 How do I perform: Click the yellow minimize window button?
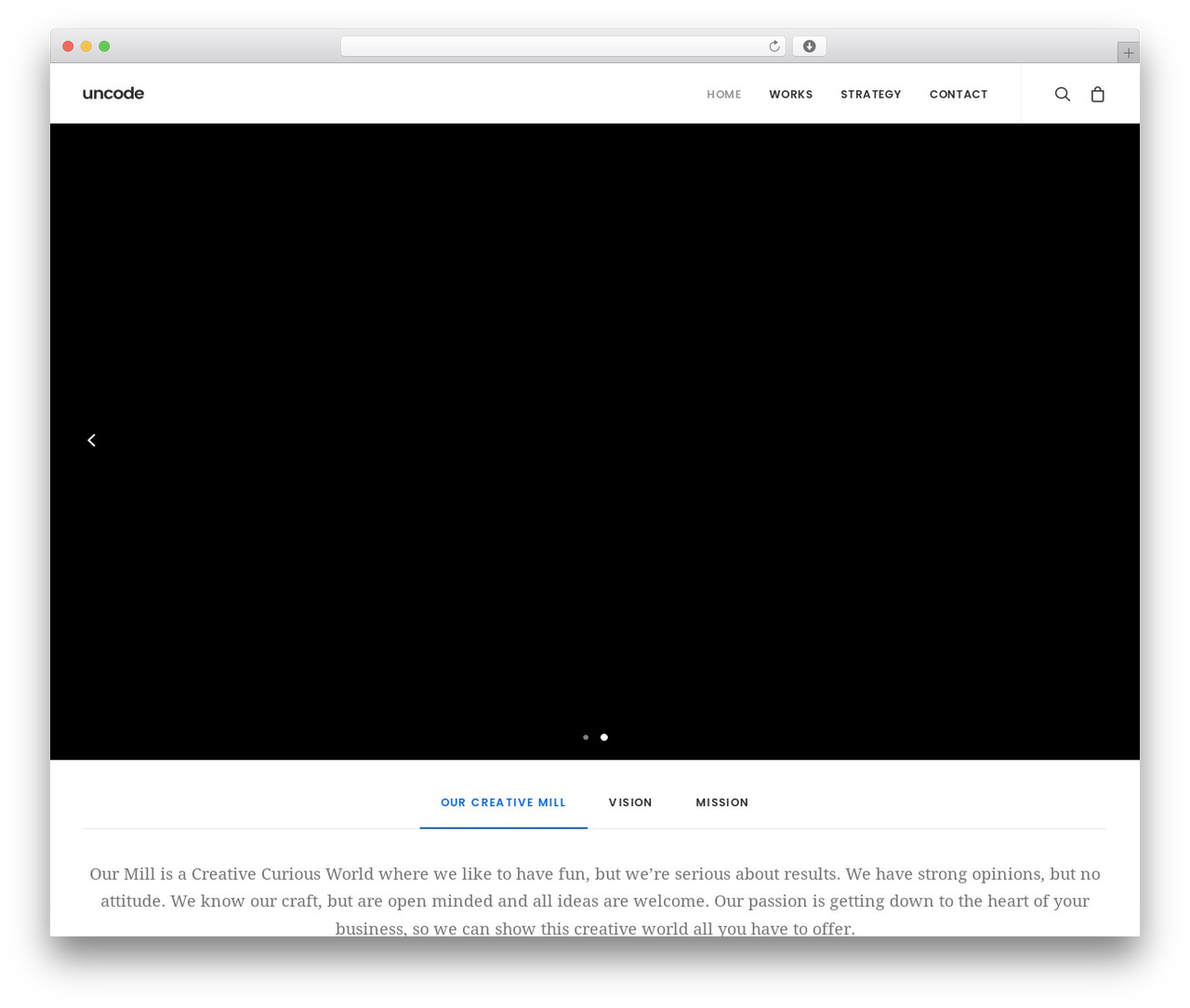[86, 46]
